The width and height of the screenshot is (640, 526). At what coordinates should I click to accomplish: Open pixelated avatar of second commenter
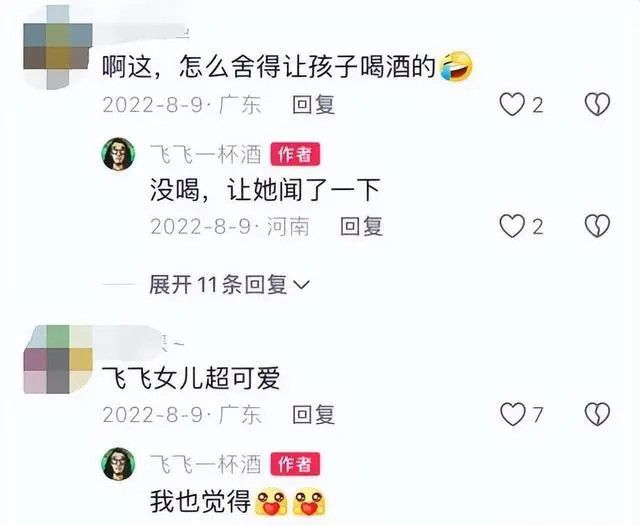coord(58,359)
